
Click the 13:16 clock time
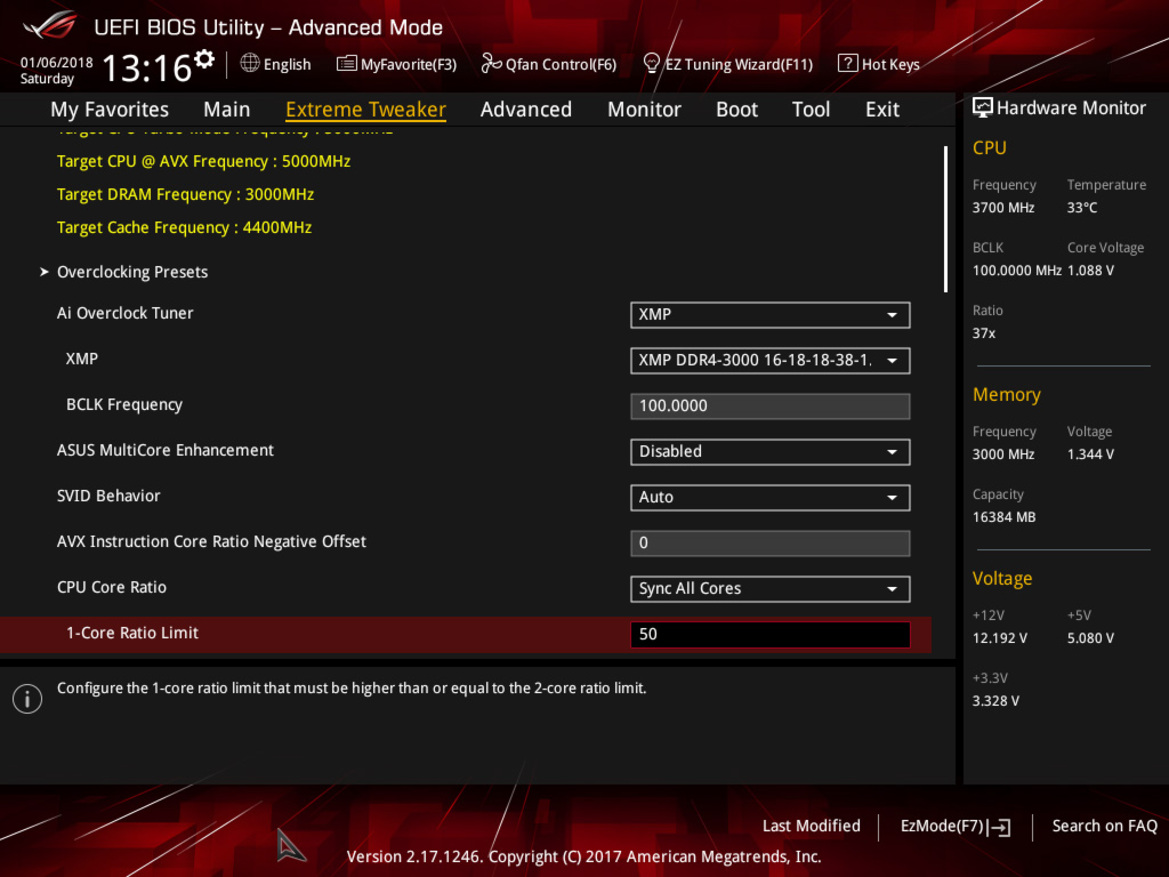pos(147,69)
